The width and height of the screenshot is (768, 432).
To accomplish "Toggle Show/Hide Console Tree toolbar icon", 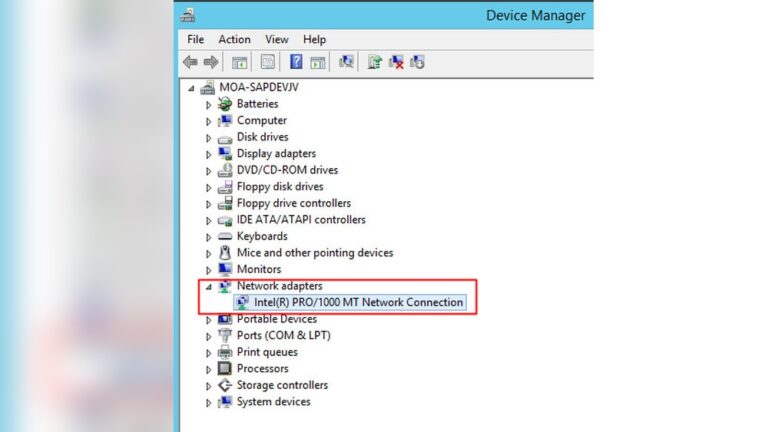I will coord(239,62).
